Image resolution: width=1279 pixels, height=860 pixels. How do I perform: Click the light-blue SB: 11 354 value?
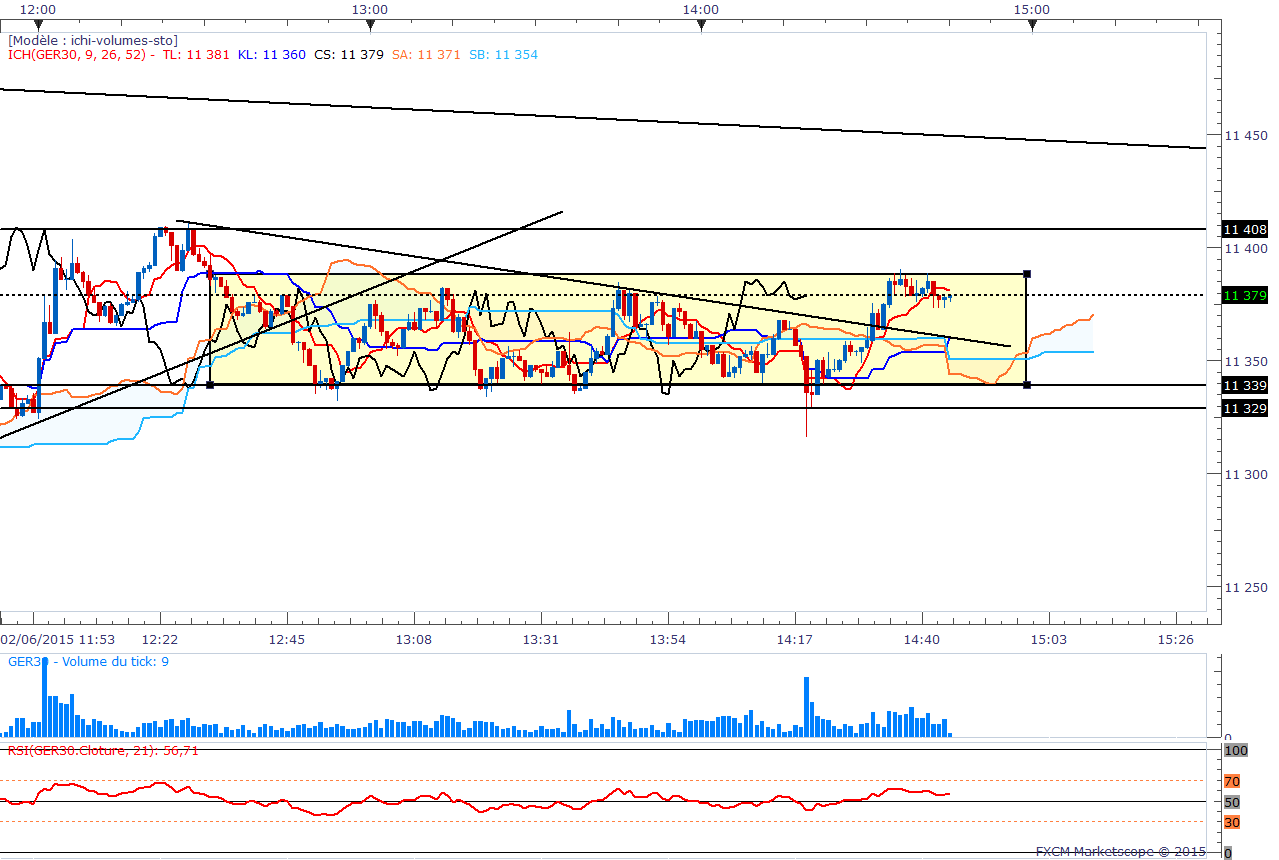502,55
